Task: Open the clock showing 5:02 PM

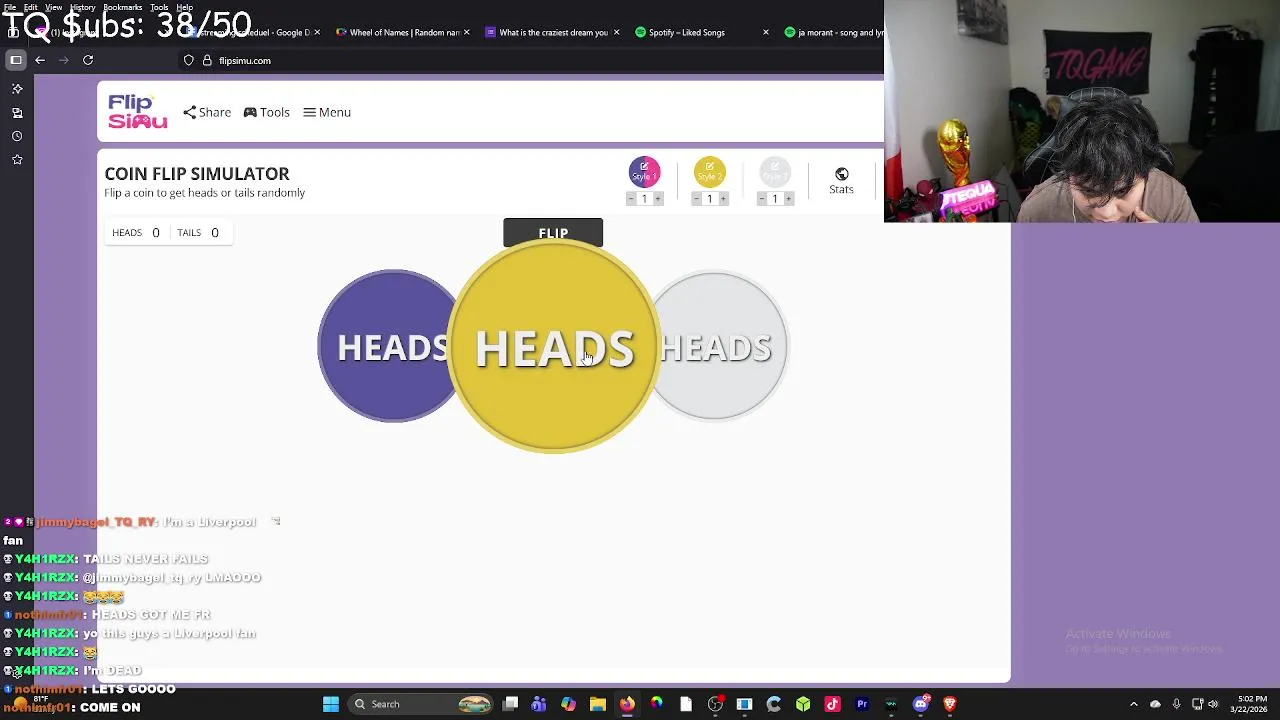Action: pyautogui.click(x=1250, y=703)
